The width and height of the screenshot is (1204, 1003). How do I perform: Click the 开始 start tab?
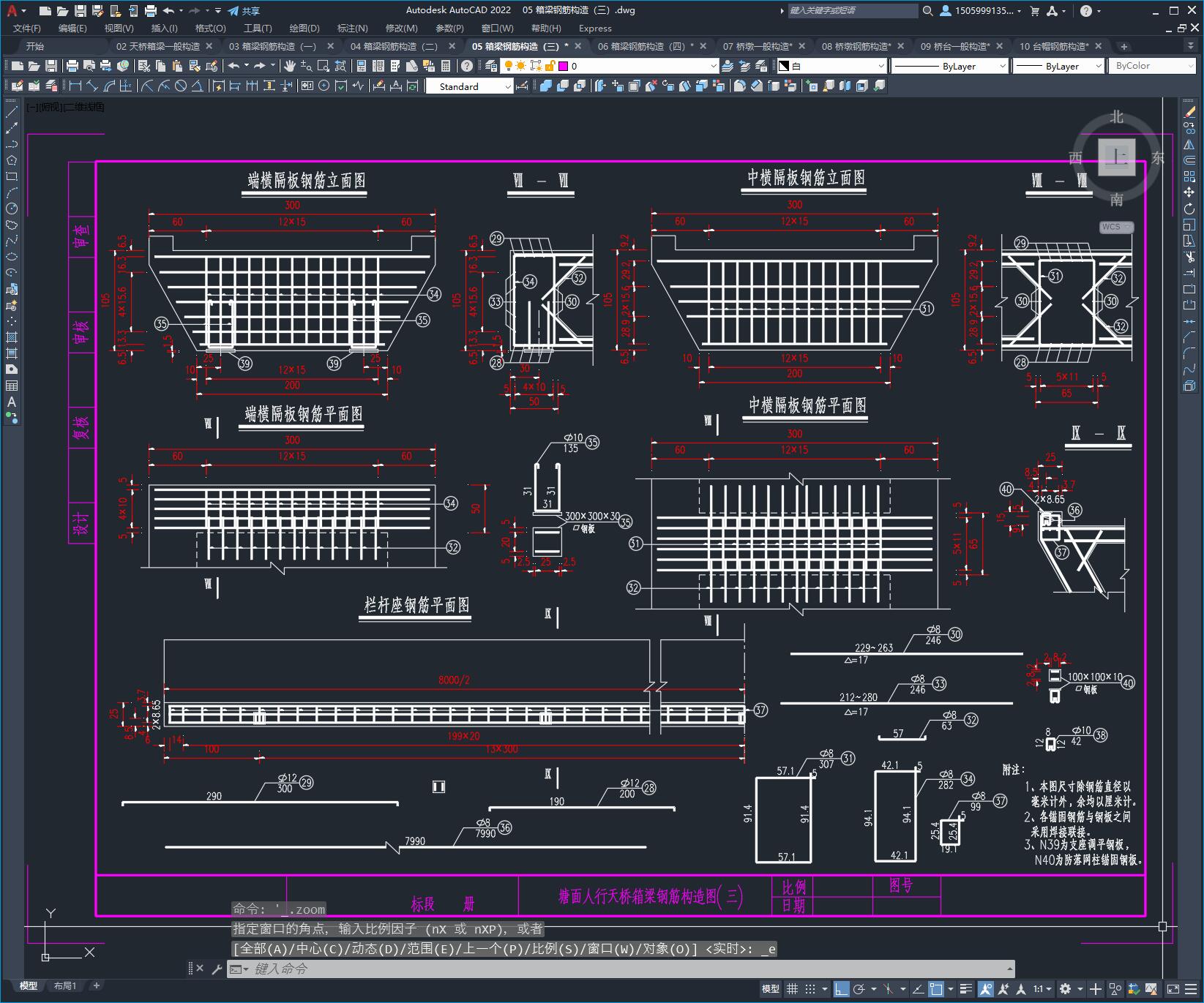[34, 46]
